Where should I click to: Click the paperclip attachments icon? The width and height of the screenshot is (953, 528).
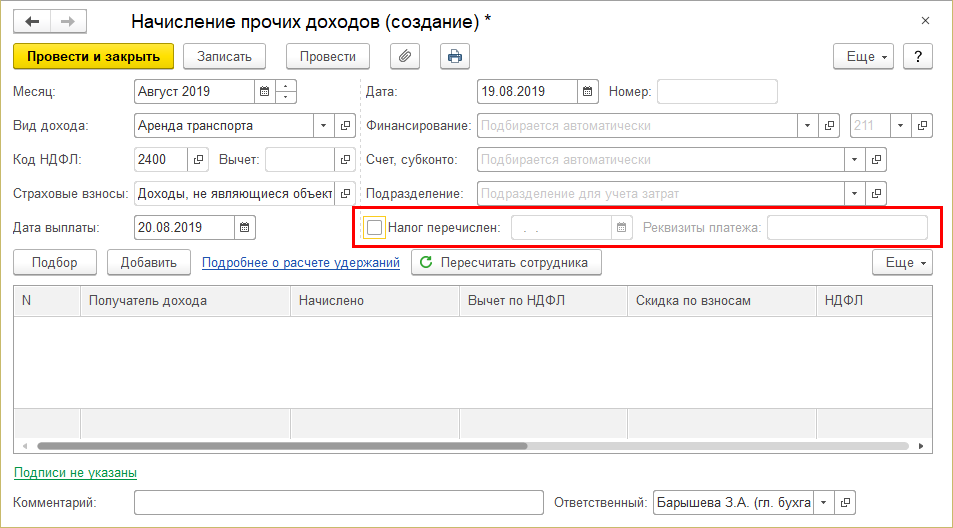pyautogui.click(x=405, y=56)
